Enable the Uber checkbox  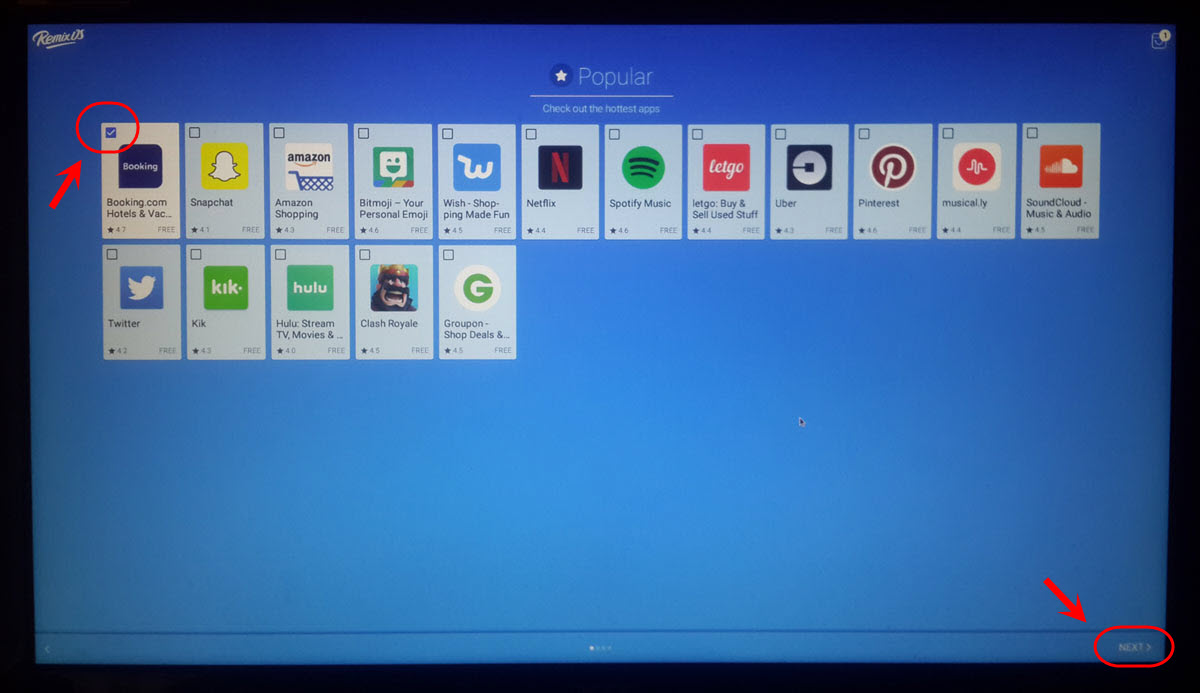point(780,133)
